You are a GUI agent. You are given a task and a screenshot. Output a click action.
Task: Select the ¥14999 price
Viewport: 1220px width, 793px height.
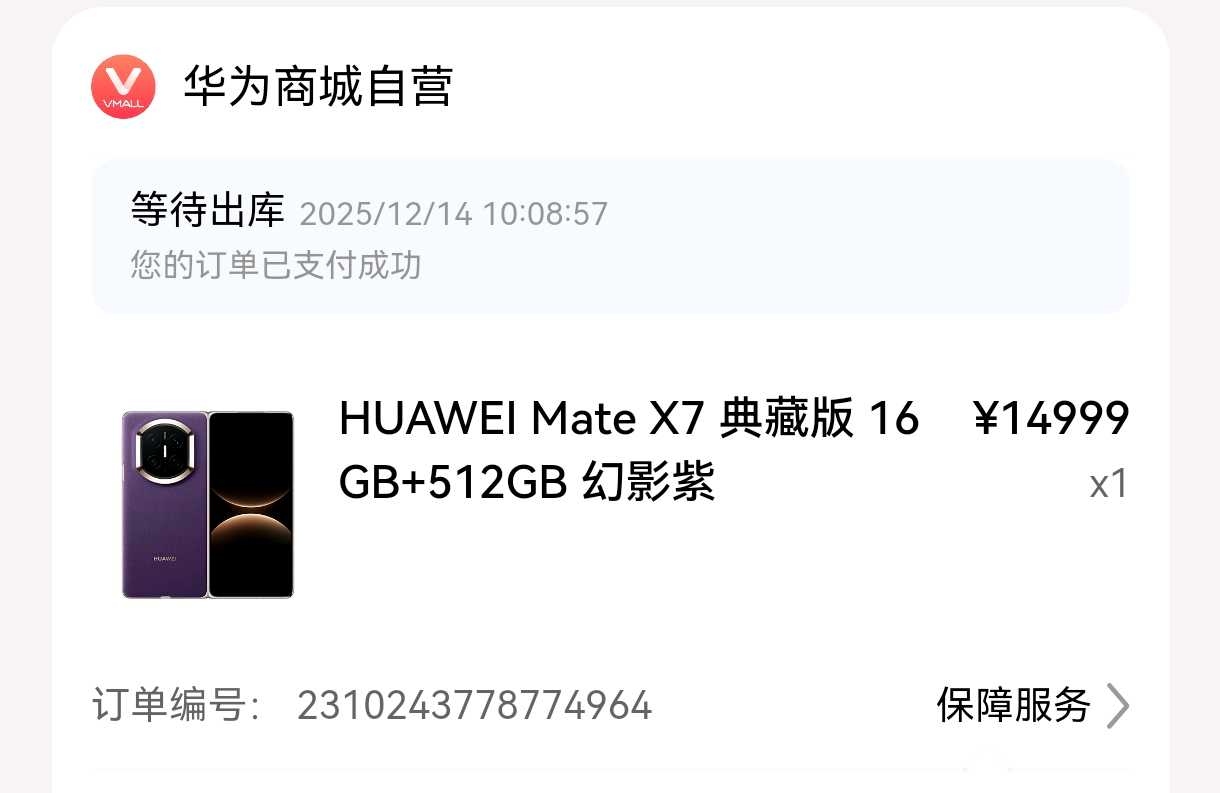tap(1052, 419)
